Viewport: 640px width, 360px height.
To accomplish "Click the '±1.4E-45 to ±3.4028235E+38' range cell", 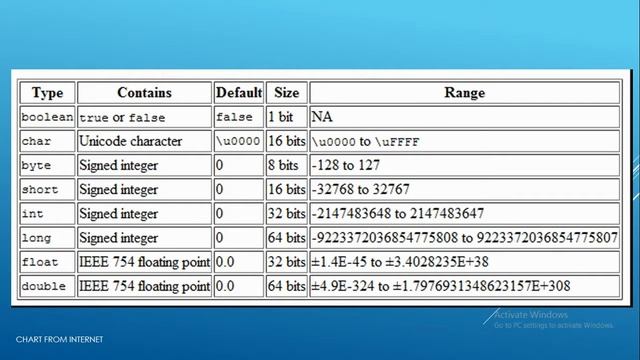I will [x=464, y=262].
